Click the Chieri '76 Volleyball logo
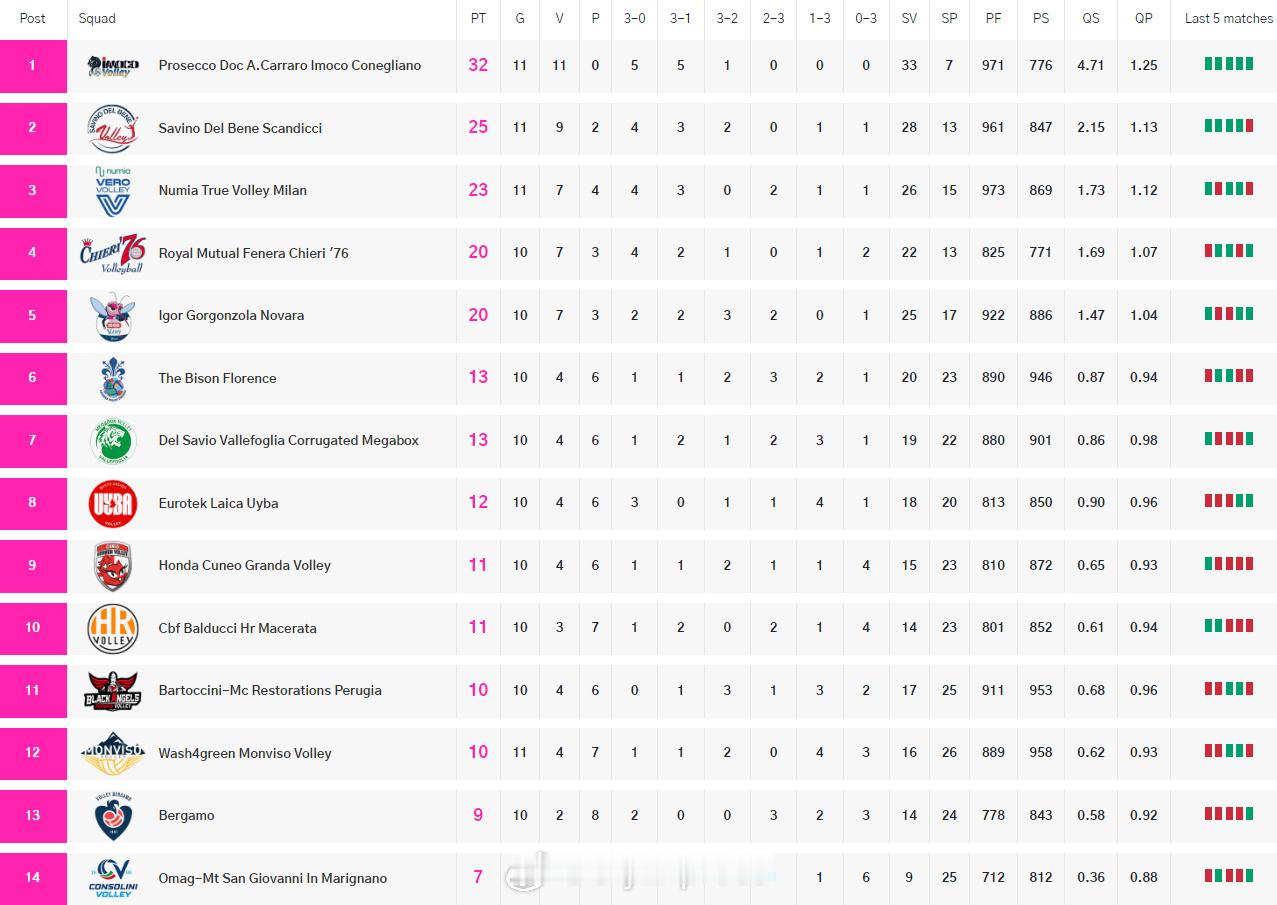Image resolution: width=1277 pixels, height=905 pixels. 113,253
